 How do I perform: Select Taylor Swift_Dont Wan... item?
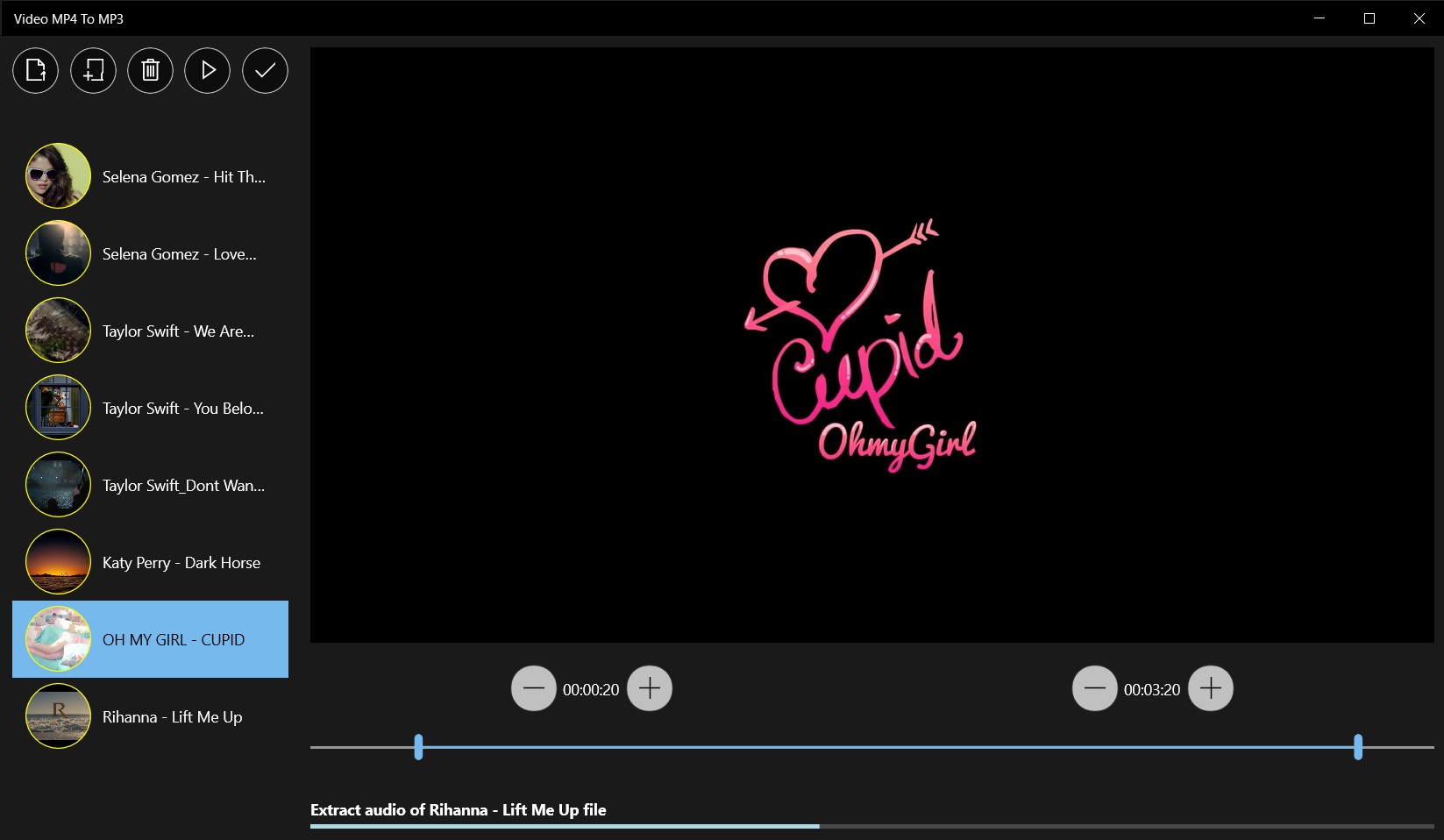150,485
